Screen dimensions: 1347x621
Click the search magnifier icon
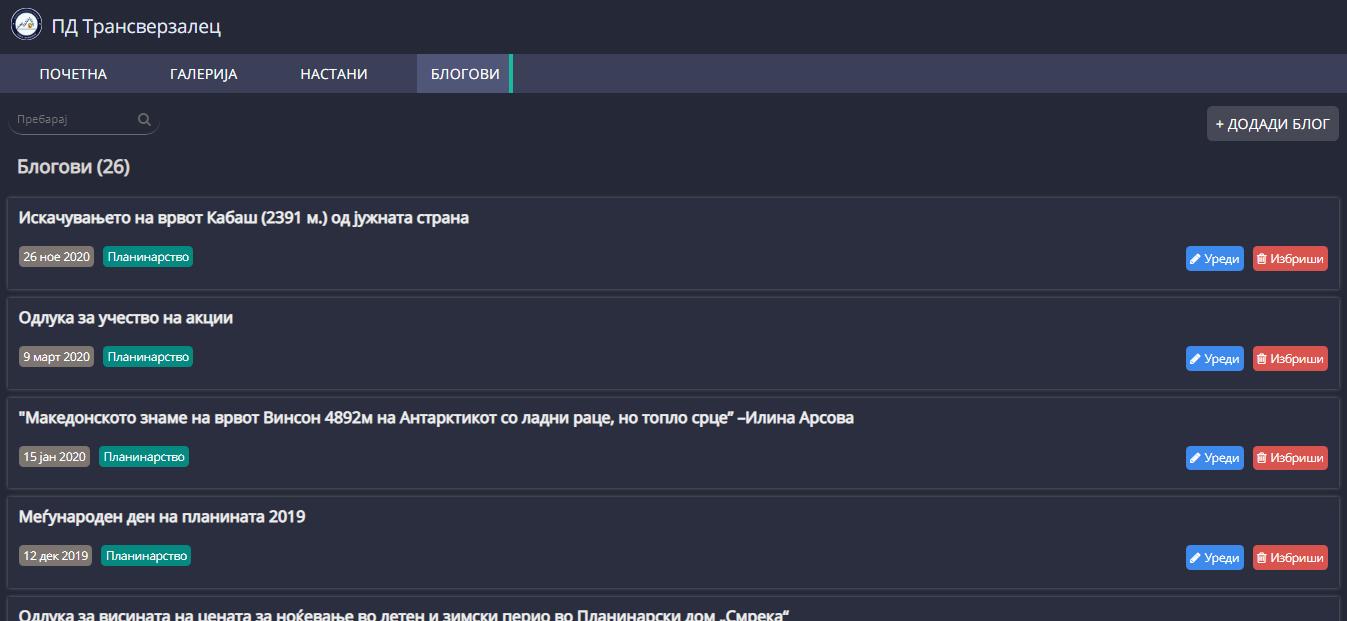(144, 120)
